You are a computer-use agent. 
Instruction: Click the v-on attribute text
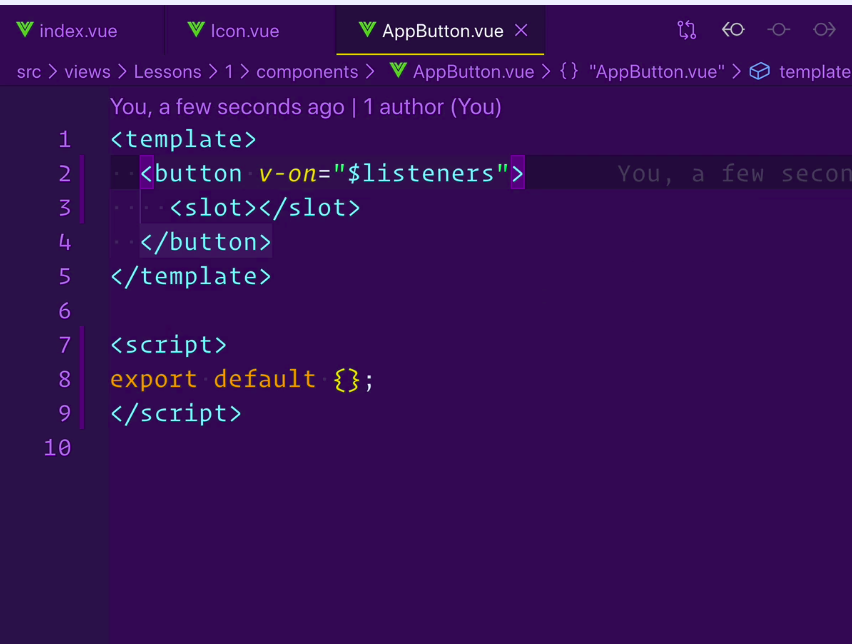(288, 174)
